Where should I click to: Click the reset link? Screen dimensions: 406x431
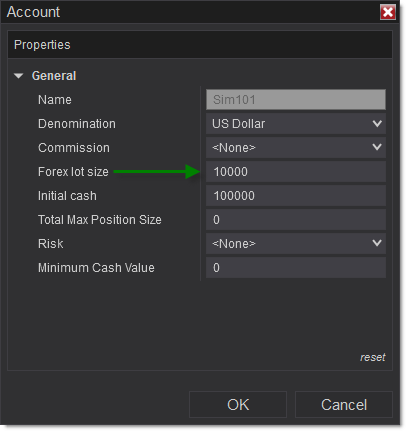tap(372, 357)
